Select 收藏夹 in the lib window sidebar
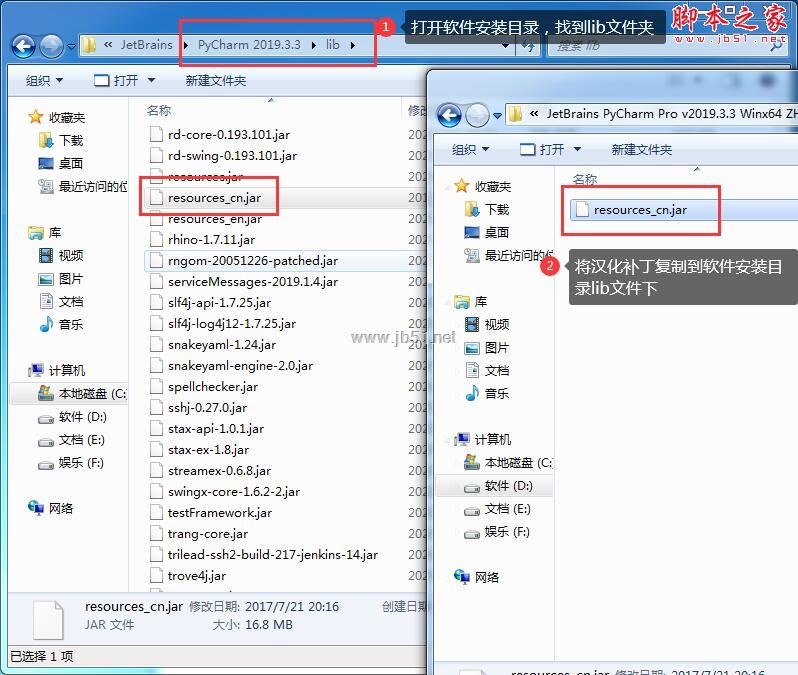 click(x=57, y=118)
